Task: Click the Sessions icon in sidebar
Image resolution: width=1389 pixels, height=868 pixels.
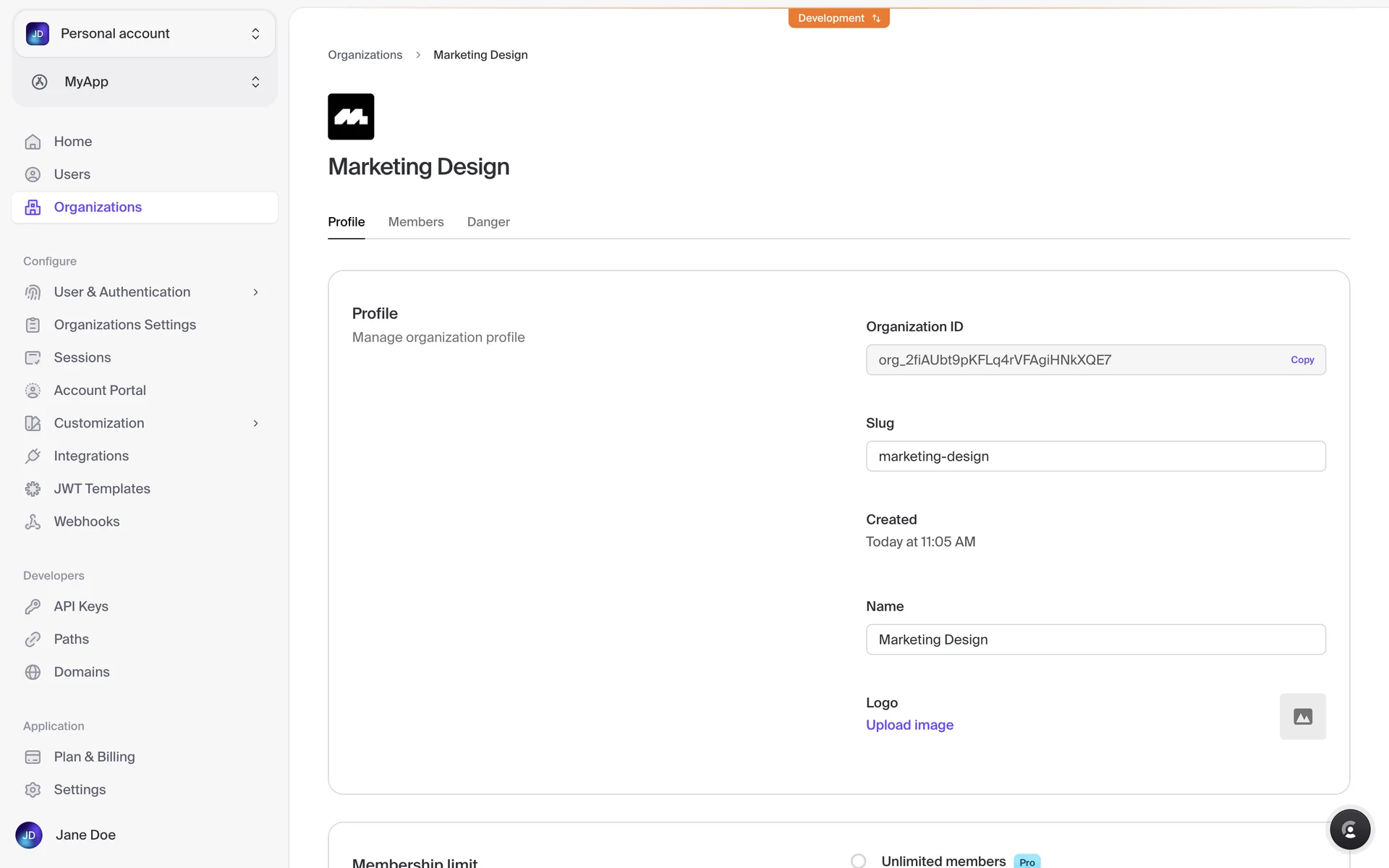Action: point(33,358)
